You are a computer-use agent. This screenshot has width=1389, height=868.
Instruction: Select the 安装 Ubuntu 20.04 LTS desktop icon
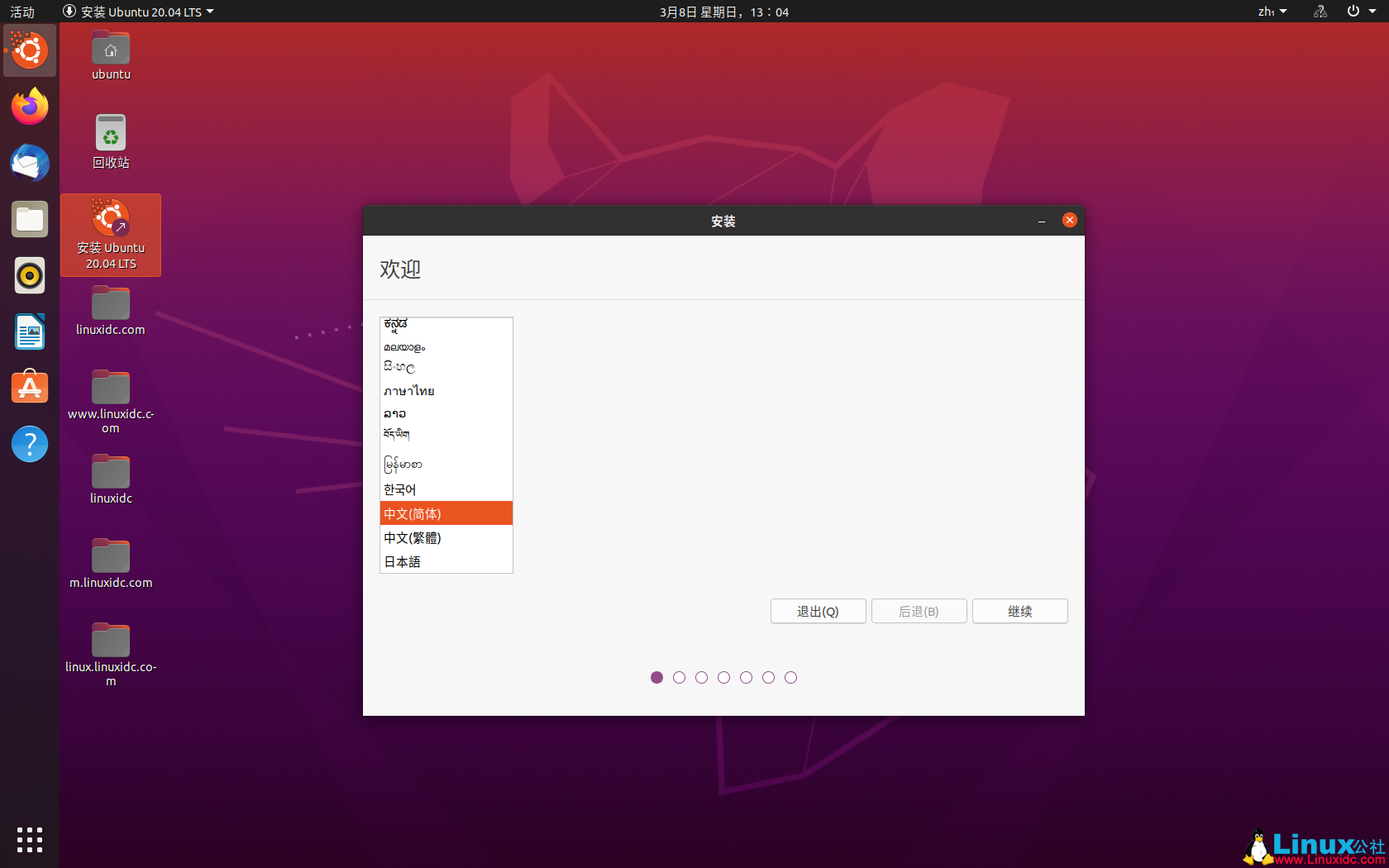tap(110, 235)
